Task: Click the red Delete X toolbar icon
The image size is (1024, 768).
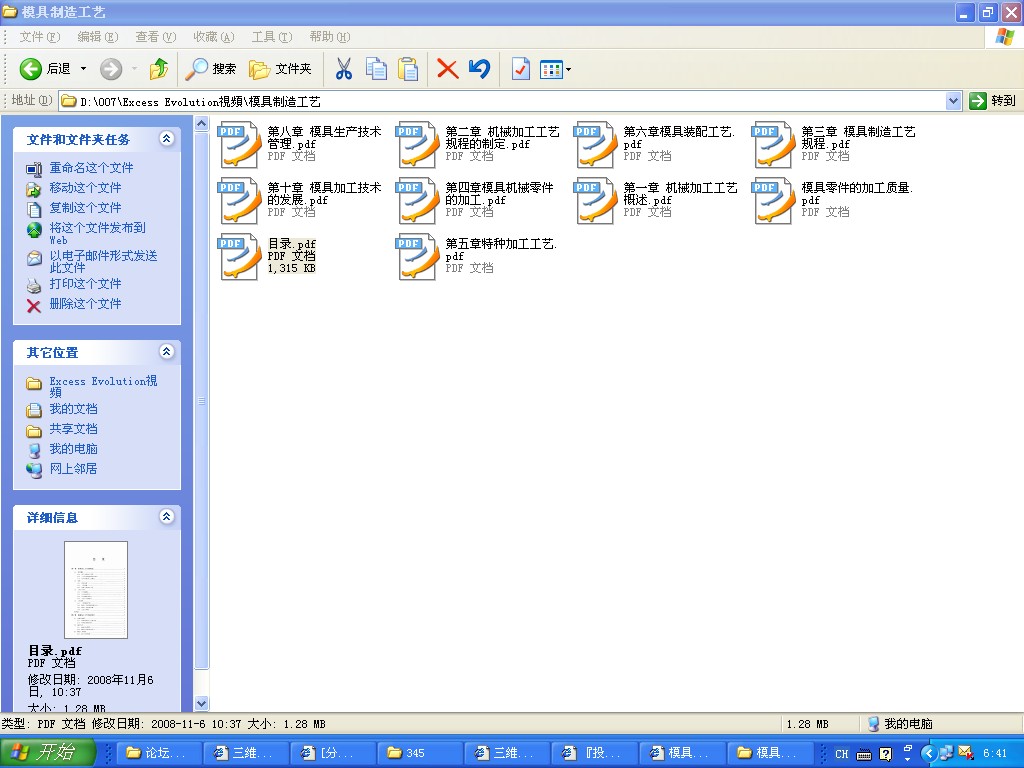Action: pyautogui.click(x=447, y=69)
